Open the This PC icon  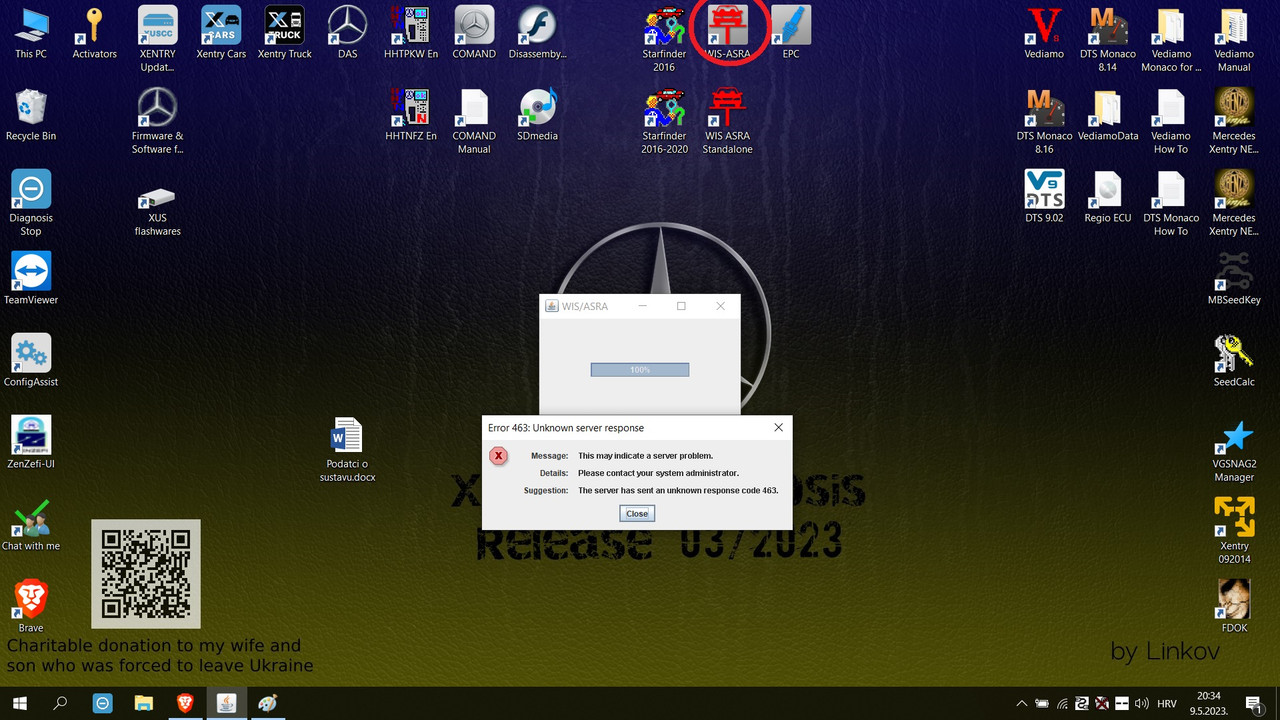(x=31, y=32)
